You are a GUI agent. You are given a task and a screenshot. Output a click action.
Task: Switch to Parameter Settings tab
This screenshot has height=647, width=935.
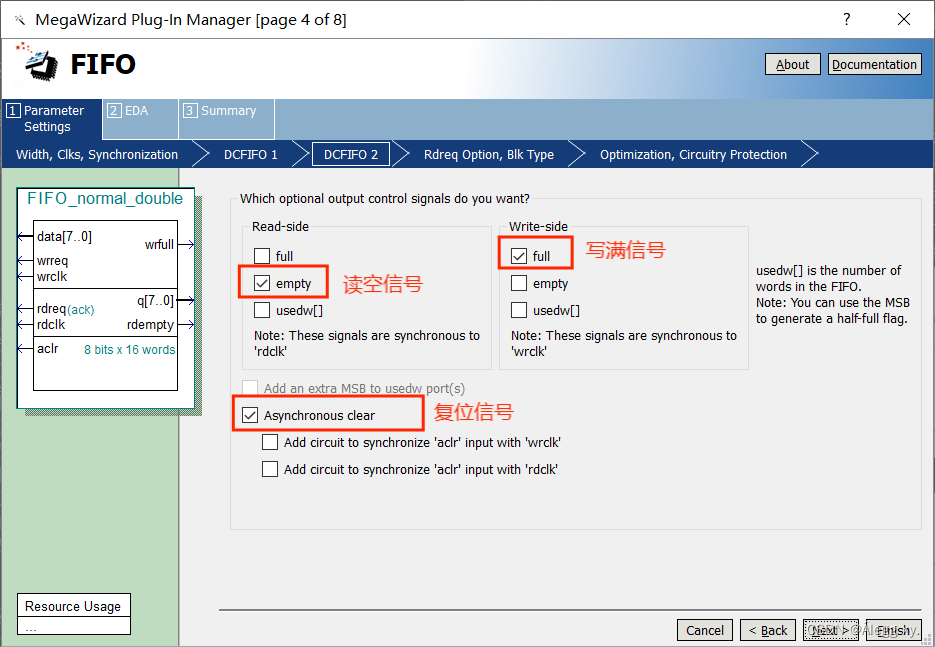click(x=52, y=119)
